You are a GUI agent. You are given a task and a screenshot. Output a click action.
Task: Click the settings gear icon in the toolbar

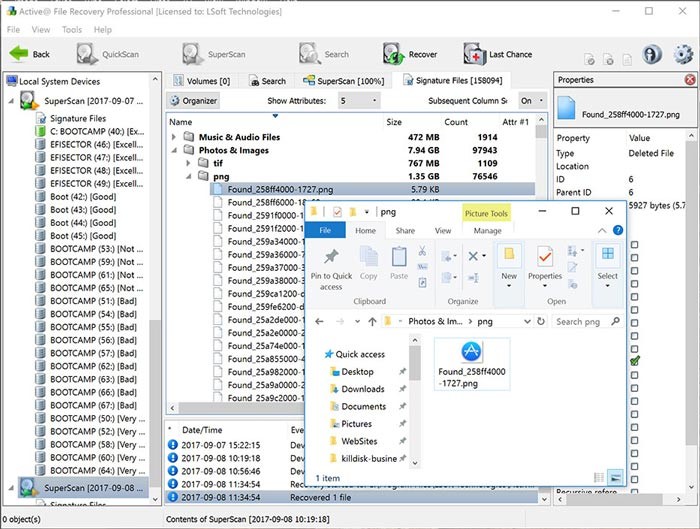(x=683, y=54)
